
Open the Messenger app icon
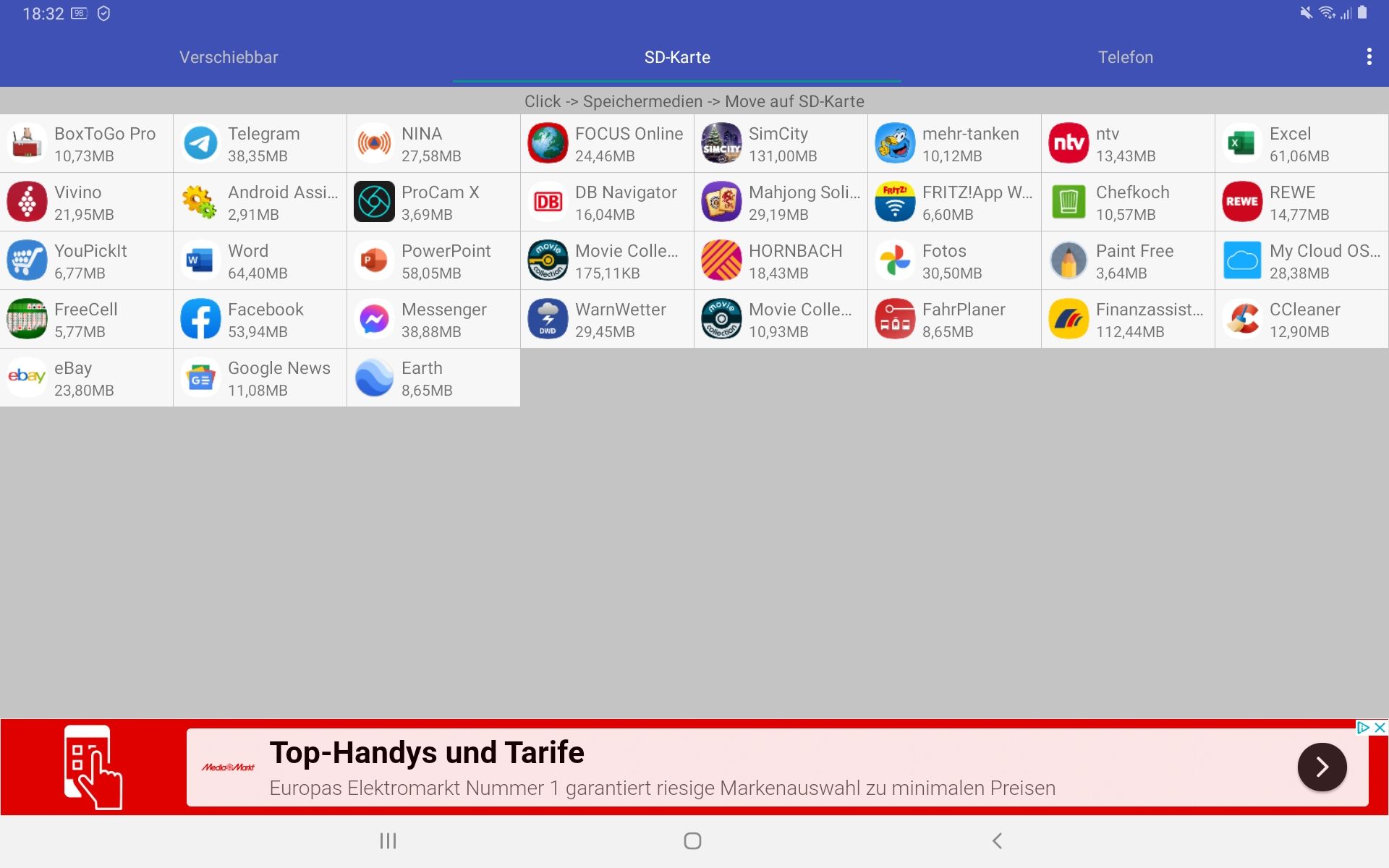374,319
